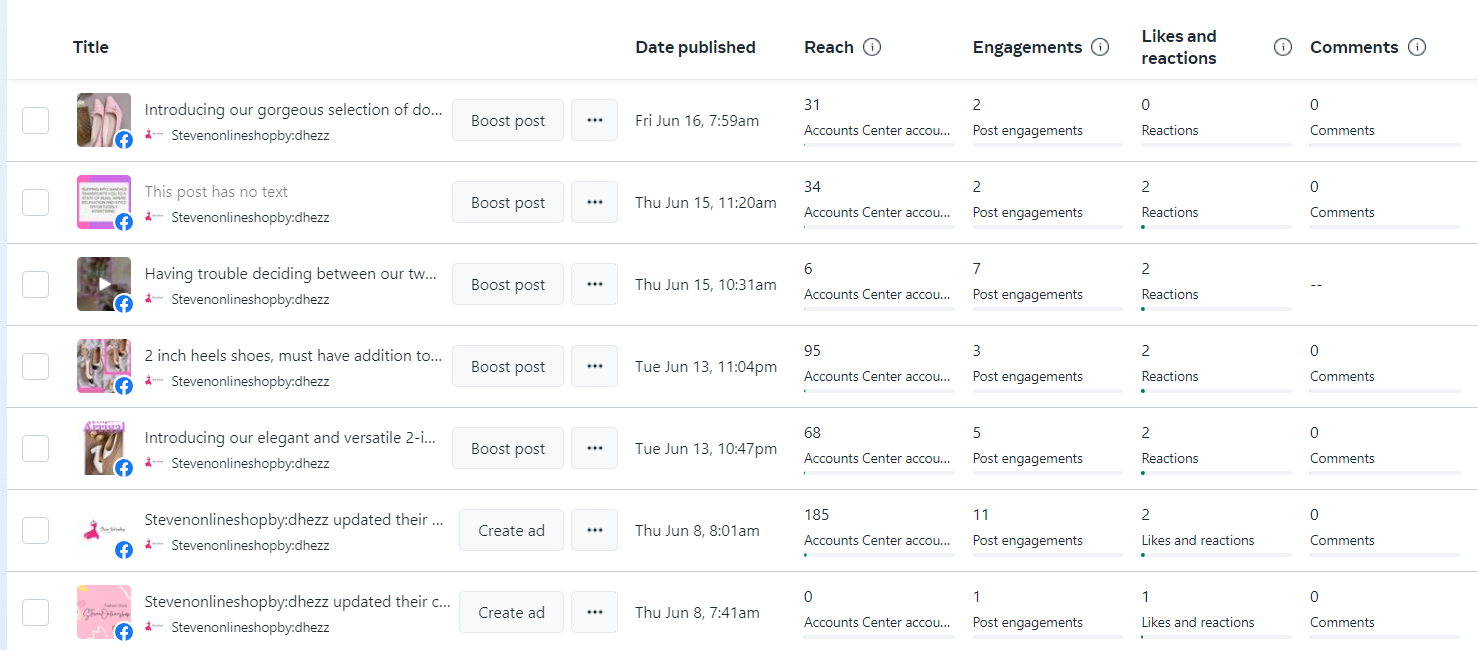Tick the checkbox for 'This post has no text'
Screen dimensions: 1478x650
pos(36,202)
